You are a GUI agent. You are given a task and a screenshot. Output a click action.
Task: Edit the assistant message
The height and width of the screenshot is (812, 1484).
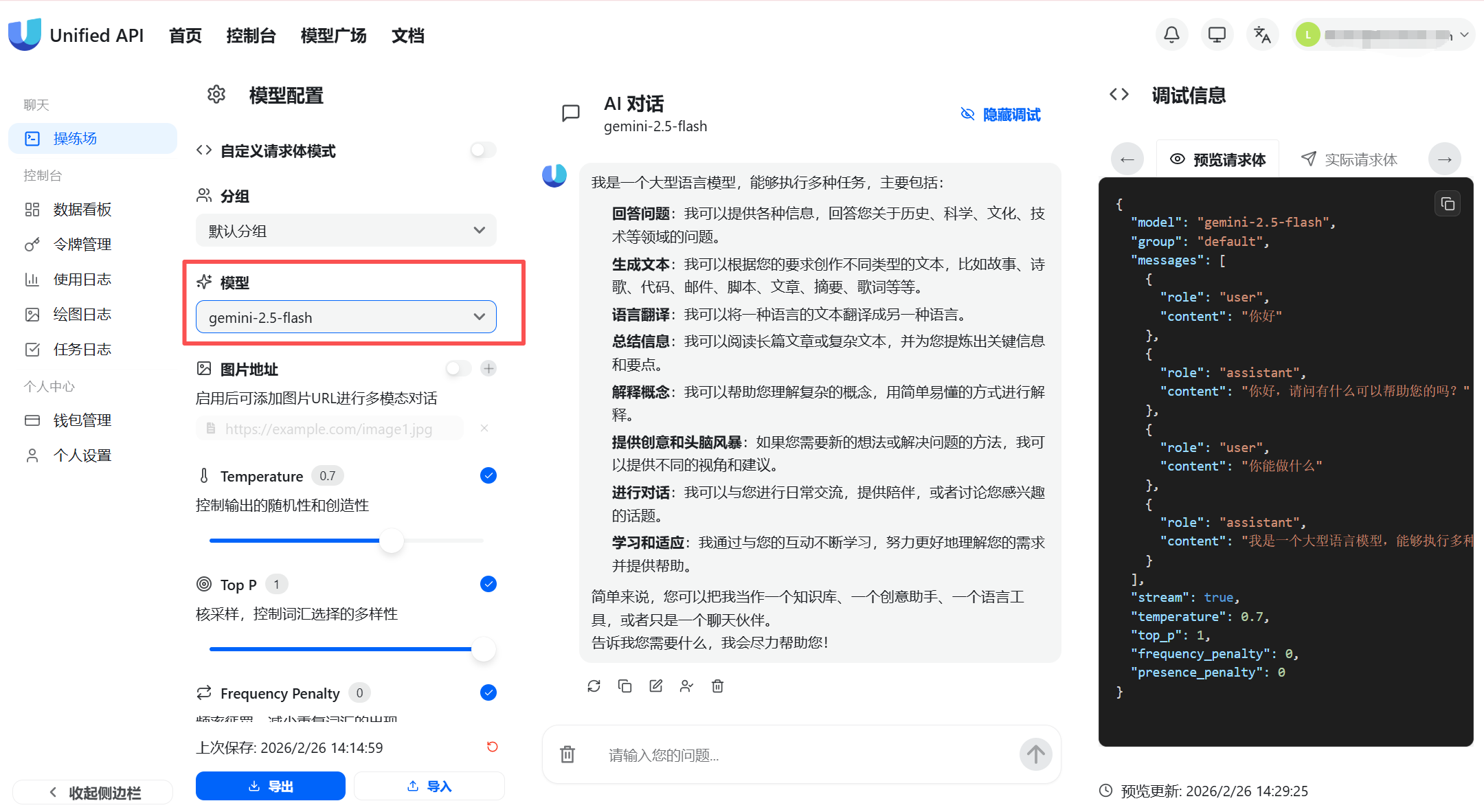656,686
